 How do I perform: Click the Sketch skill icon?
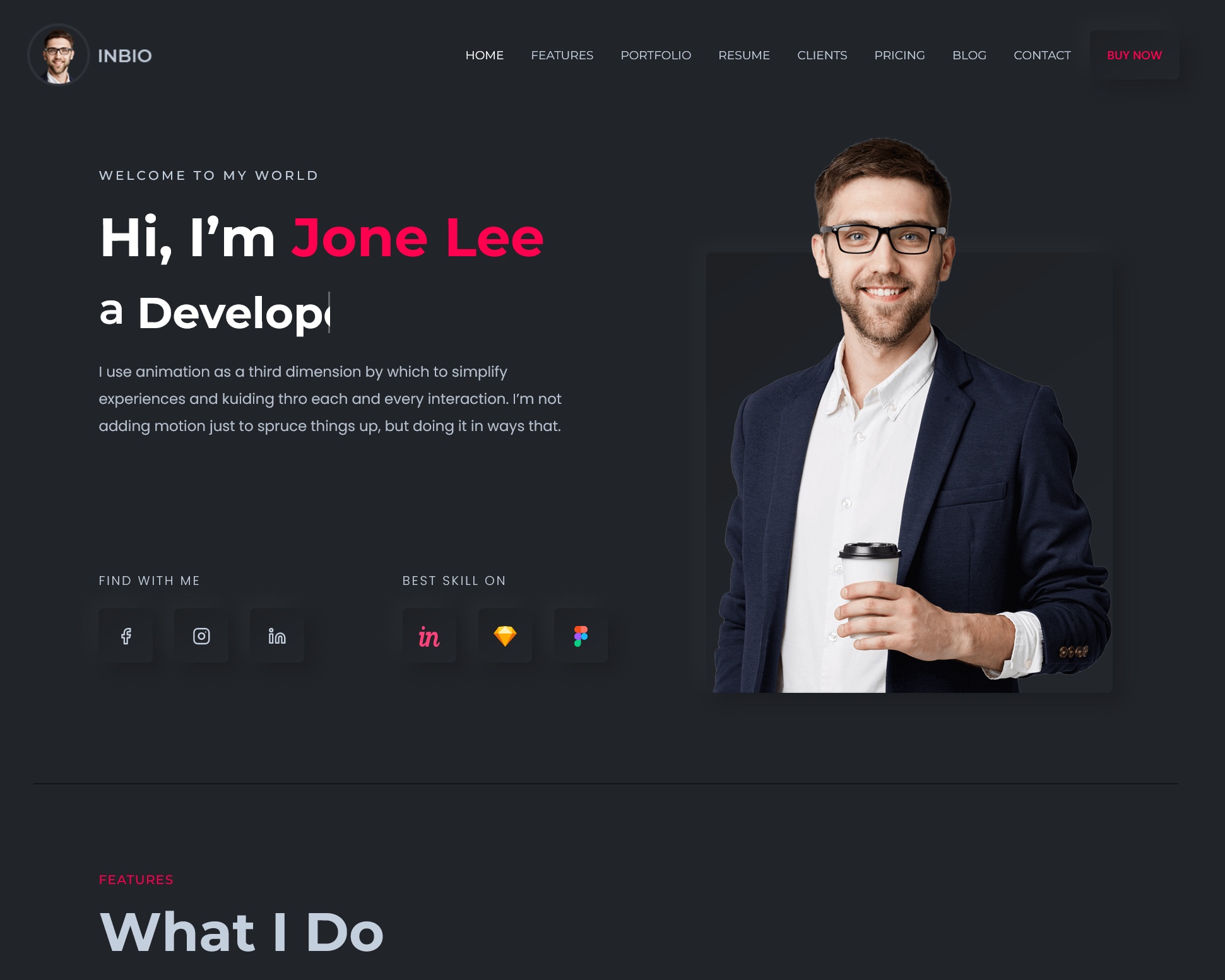pyautogui.click(x=504, y=635)
